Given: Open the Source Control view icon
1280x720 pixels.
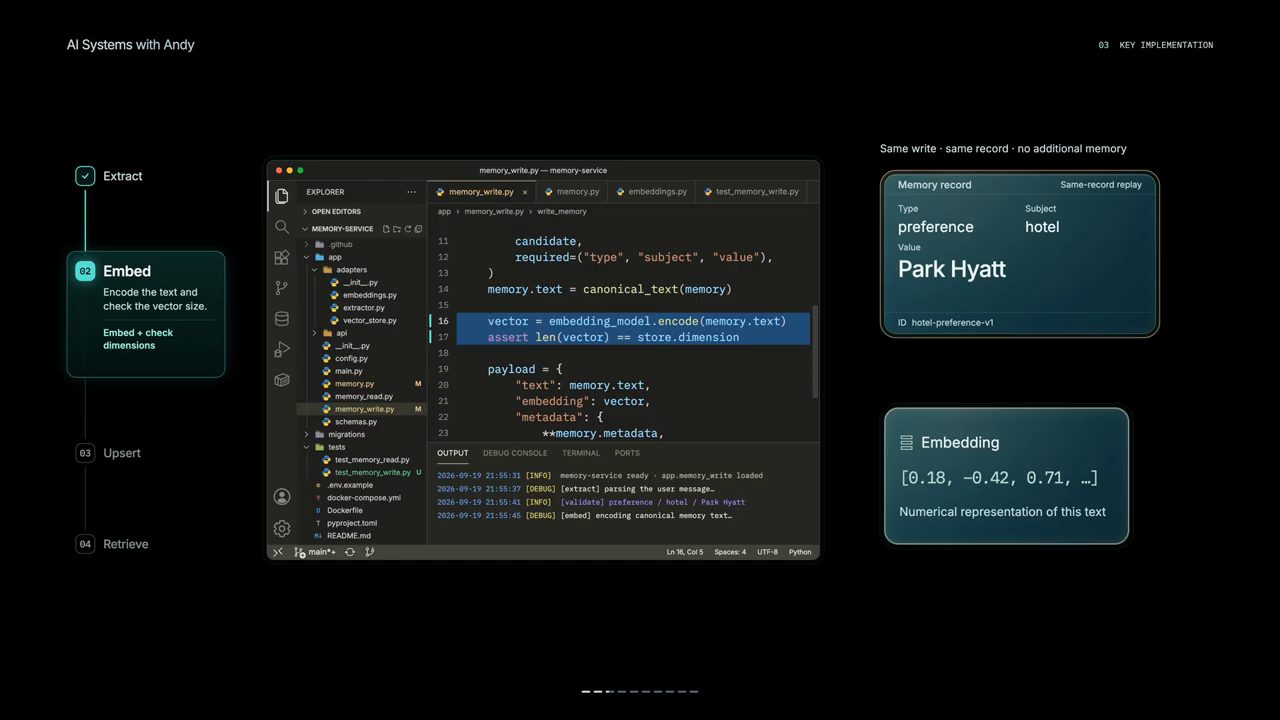Looking at the screenshot, I should point(282,288).
